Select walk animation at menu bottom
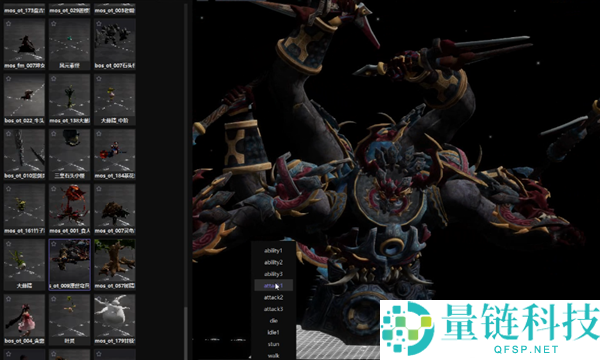Viewport: 600px width, 360px height. [x=273, y=355]
